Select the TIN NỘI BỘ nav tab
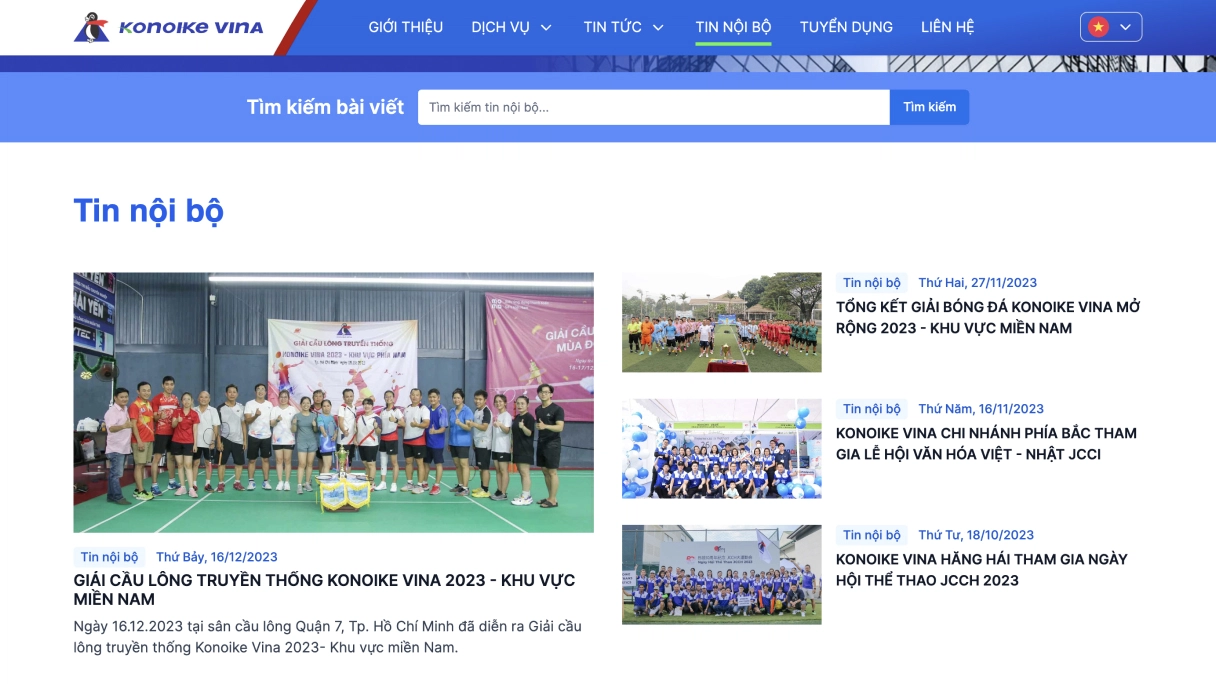 [734, 27]
